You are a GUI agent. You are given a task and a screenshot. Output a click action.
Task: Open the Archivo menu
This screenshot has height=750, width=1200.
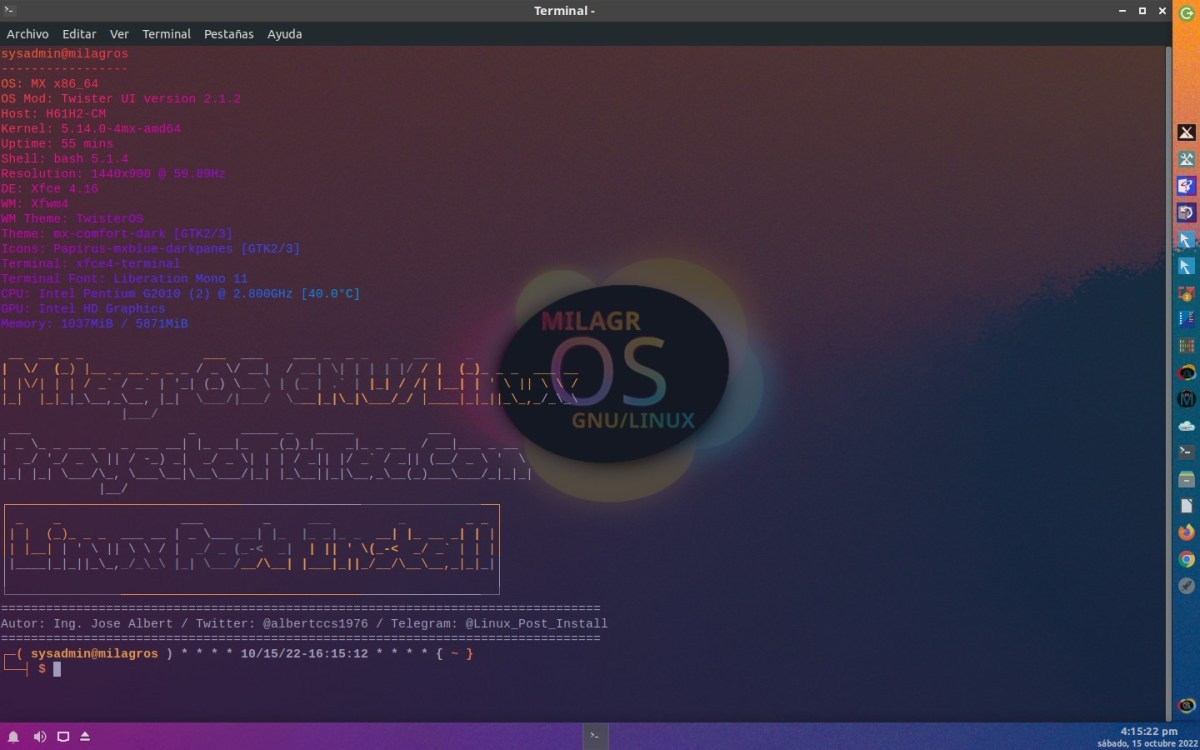tap(28, 34)
